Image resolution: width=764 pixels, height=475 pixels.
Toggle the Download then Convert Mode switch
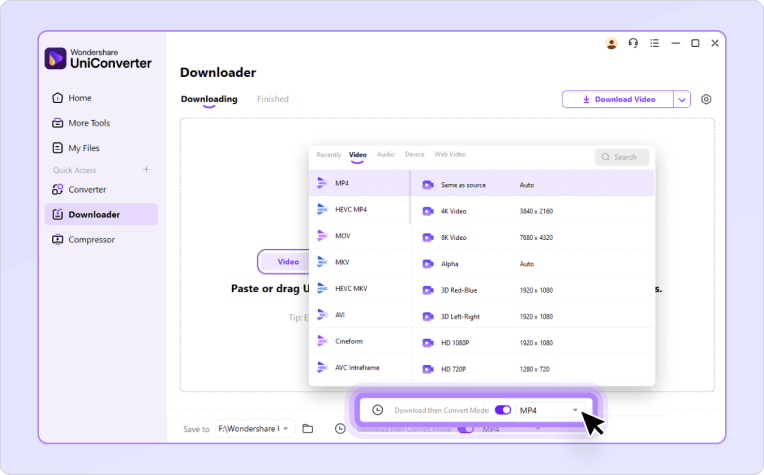point(503,410)
